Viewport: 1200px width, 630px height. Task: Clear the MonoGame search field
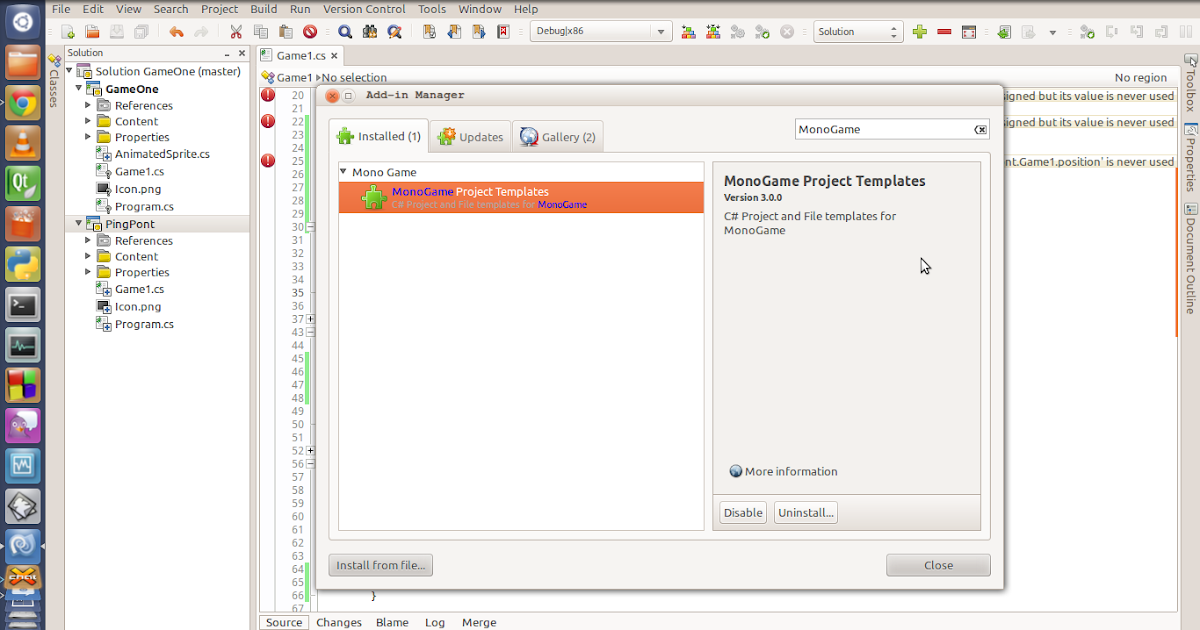(x=981, y=129)
